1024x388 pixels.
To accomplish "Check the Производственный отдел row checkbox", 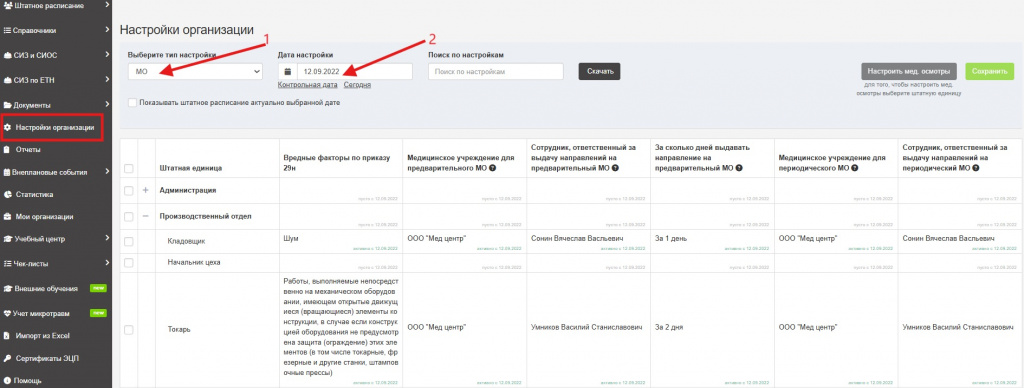I will pos(129,216).
